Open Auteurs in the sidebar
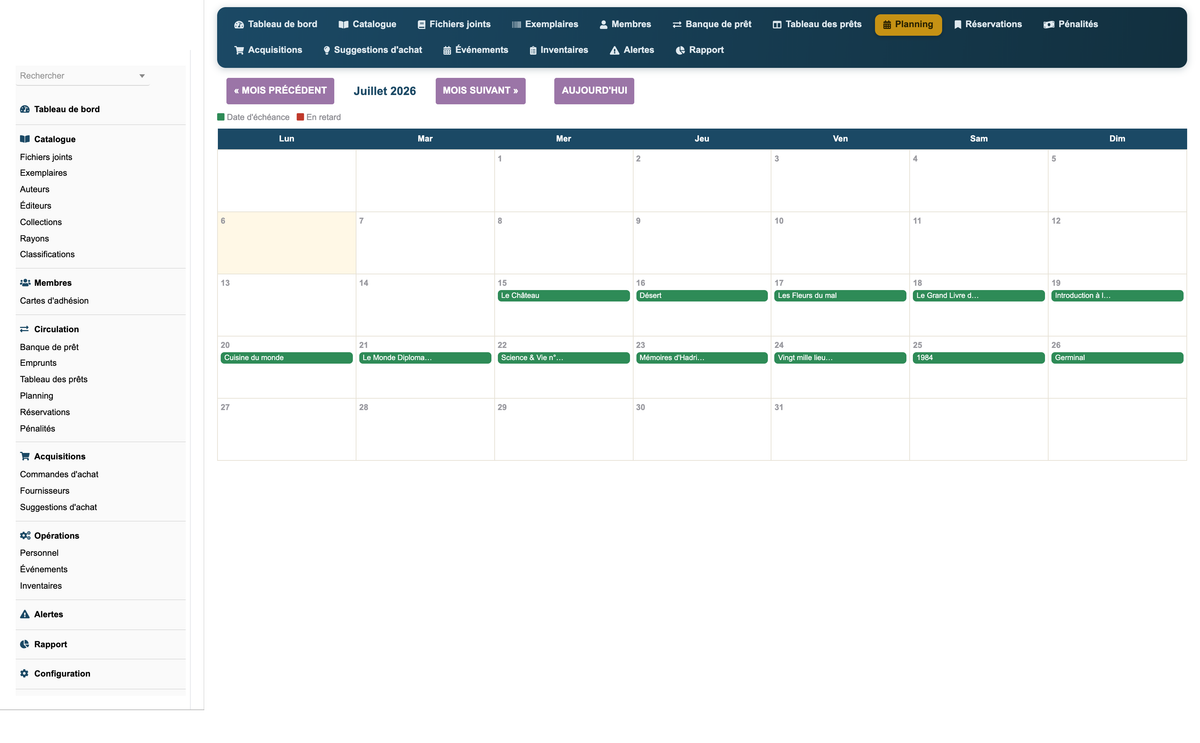Image resolution: width=1200 pixels, height=743 pixels. point(35,189)
